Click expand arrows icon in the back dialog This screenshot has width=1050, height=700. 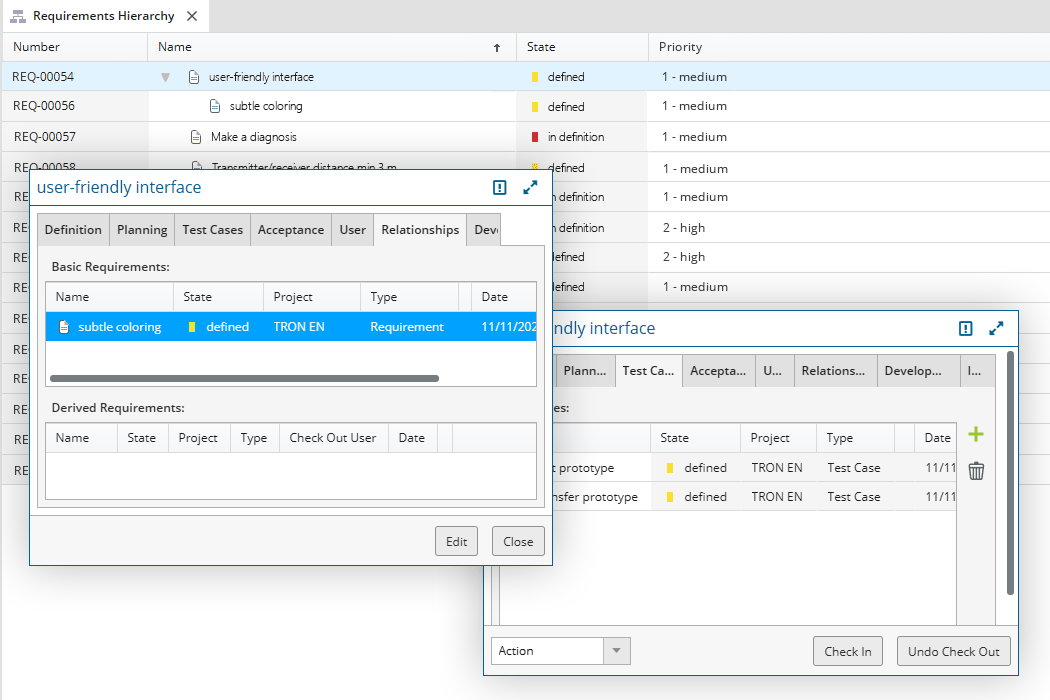coord(996,328)
